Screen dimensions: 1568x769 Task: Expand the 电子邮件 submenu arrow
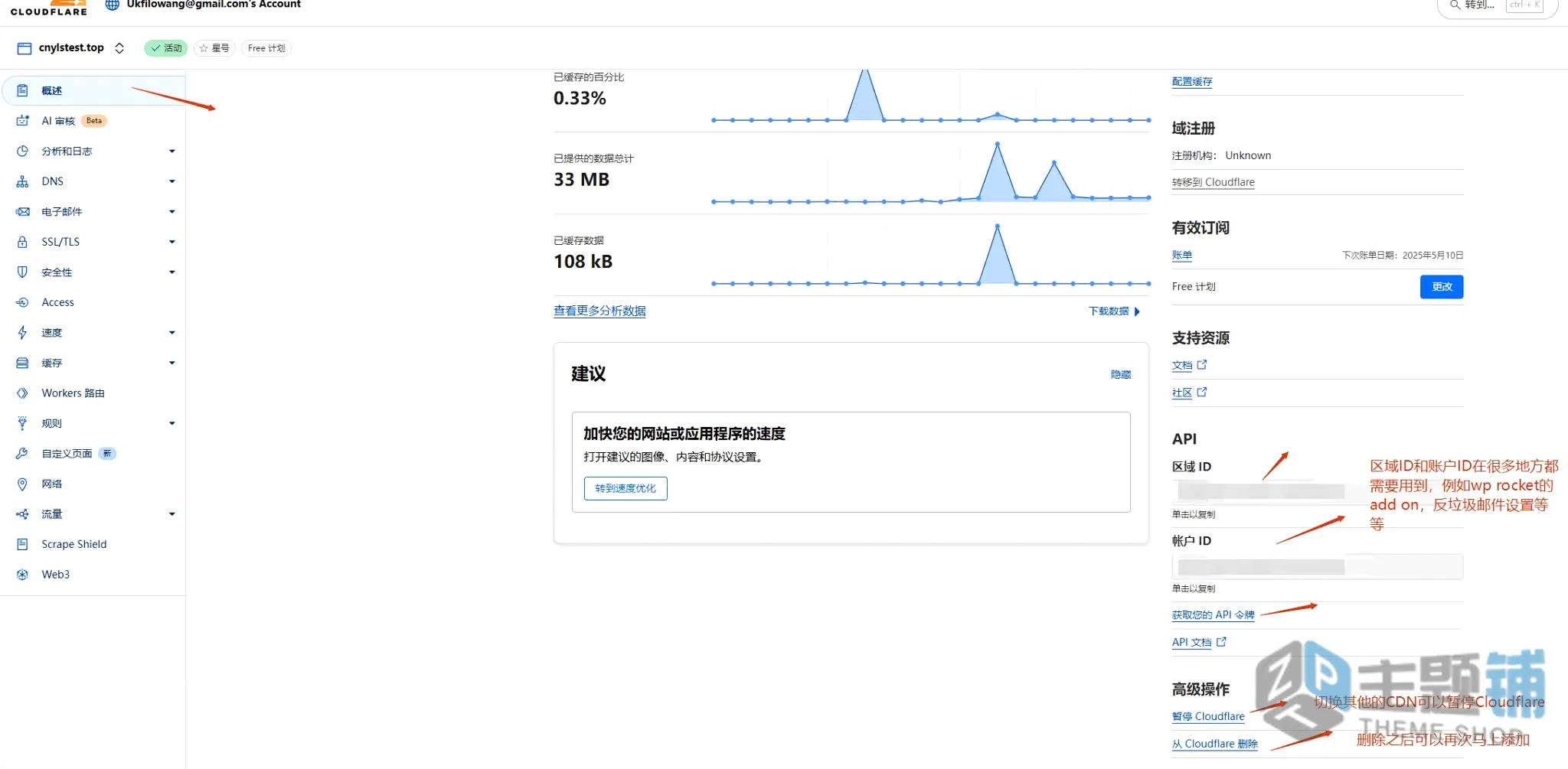(x=172, y=212)
